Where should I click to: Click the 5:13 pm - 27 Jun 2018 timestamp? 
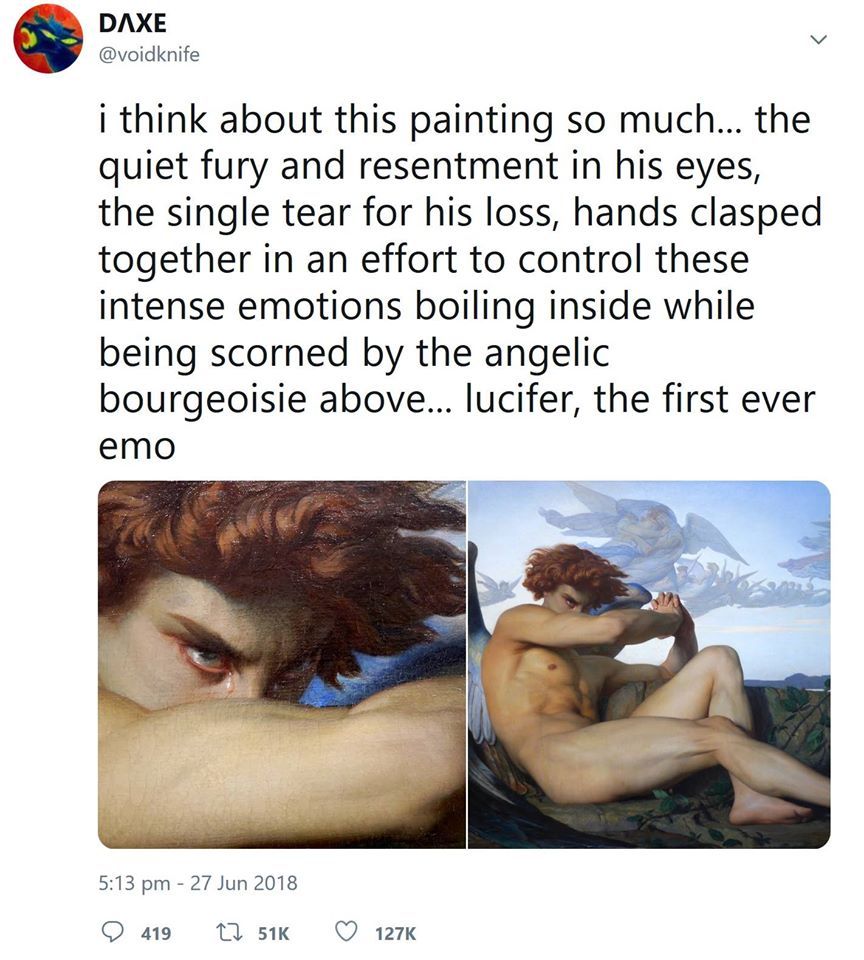[x=197, y=883]
